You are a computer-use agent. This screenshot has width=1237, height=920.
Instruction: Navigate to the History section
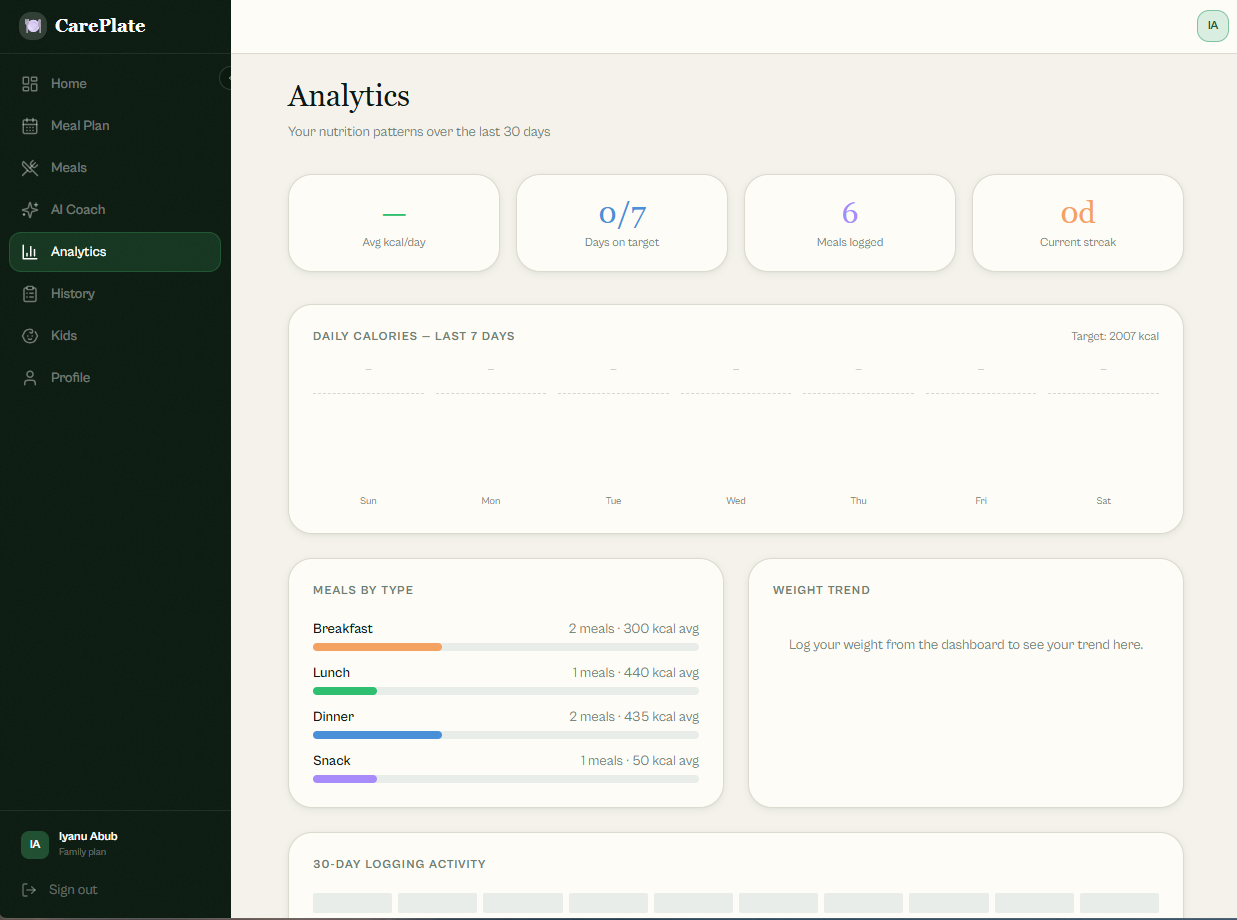coord(72,294)
